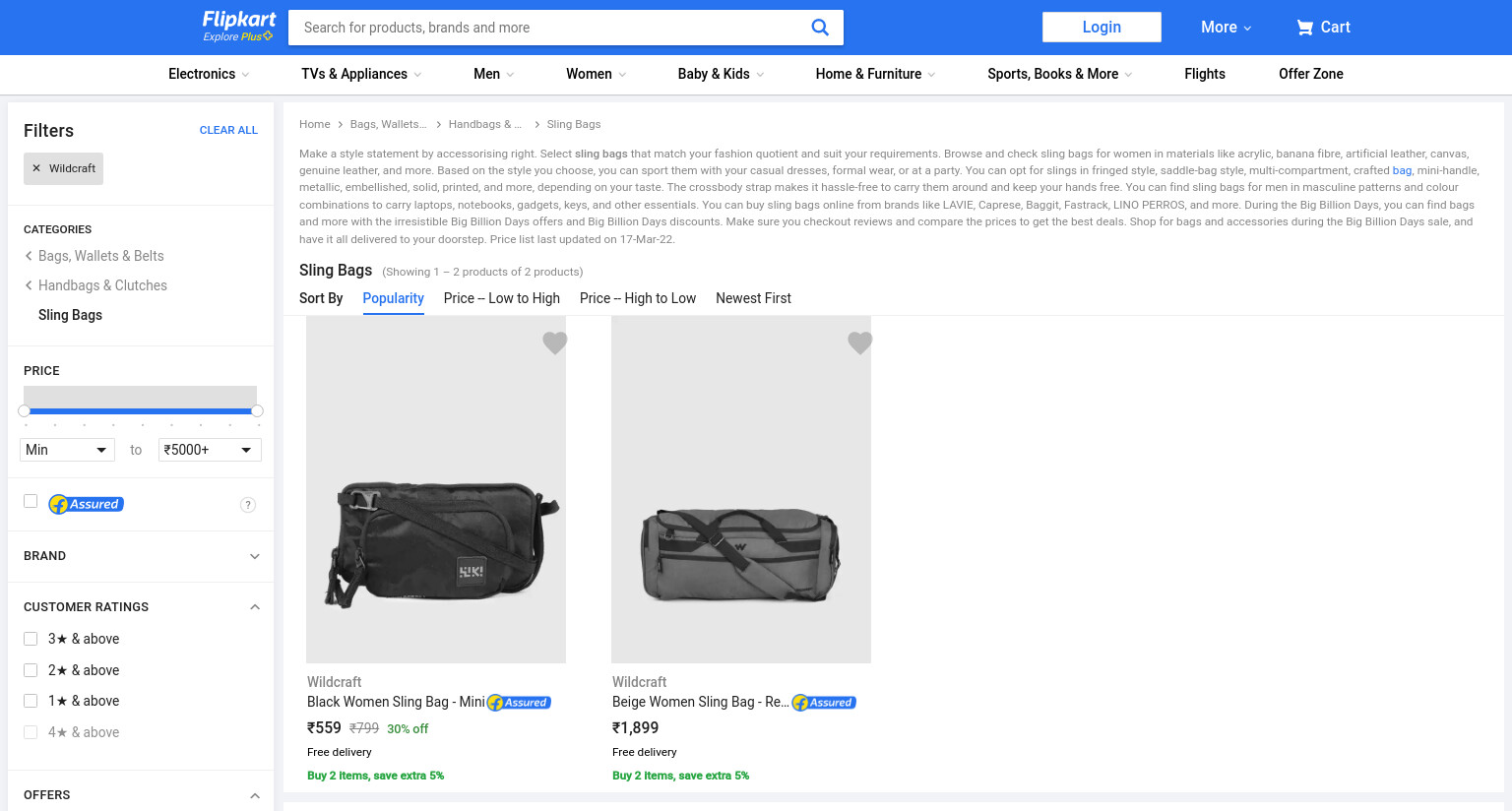Click the search magnifier icon
Screen dimensions: 1512x811
coord(819,28)
